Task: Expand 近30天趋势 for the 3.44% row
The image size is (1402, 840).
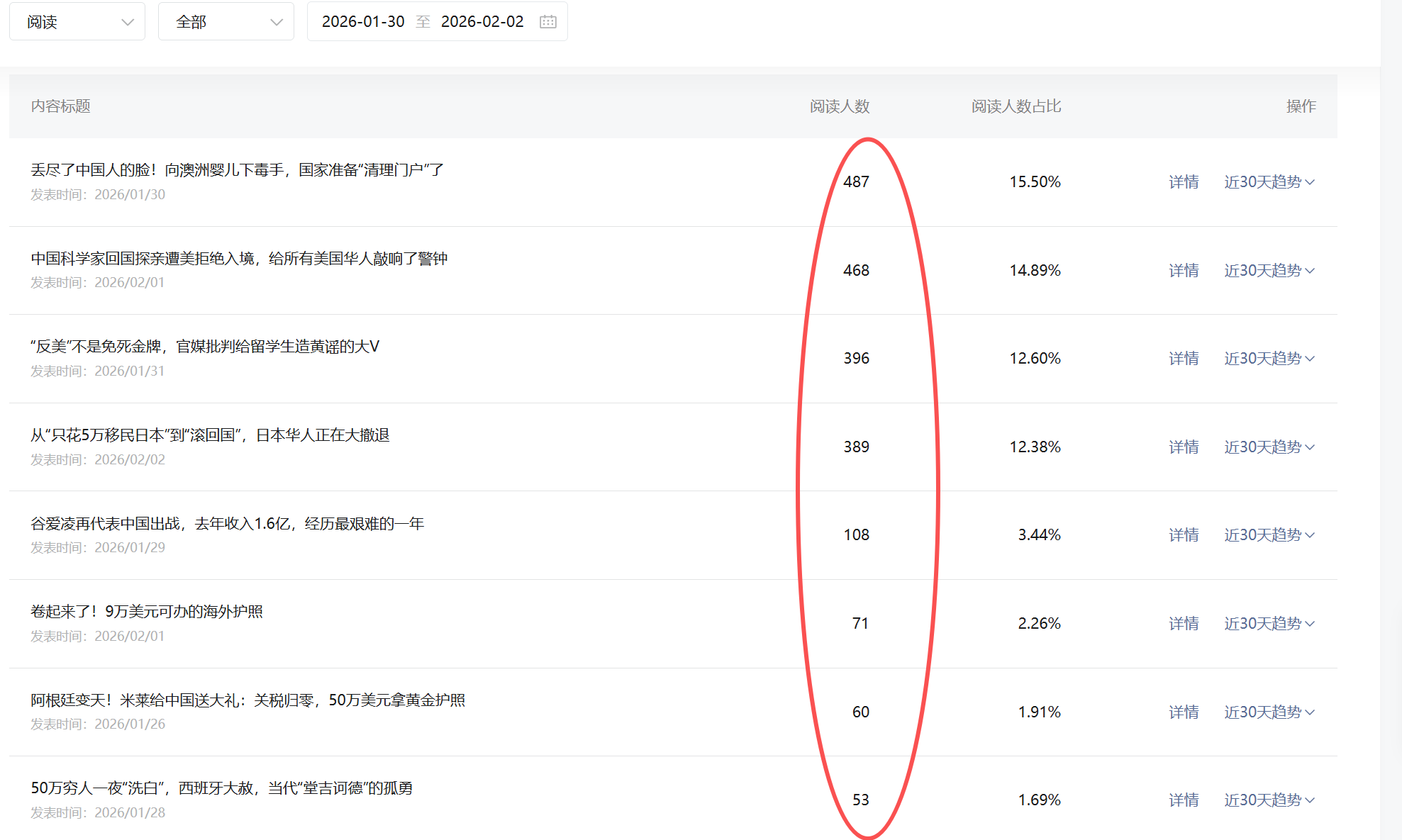Action: pyautogui.click(x=1269, y=535)
